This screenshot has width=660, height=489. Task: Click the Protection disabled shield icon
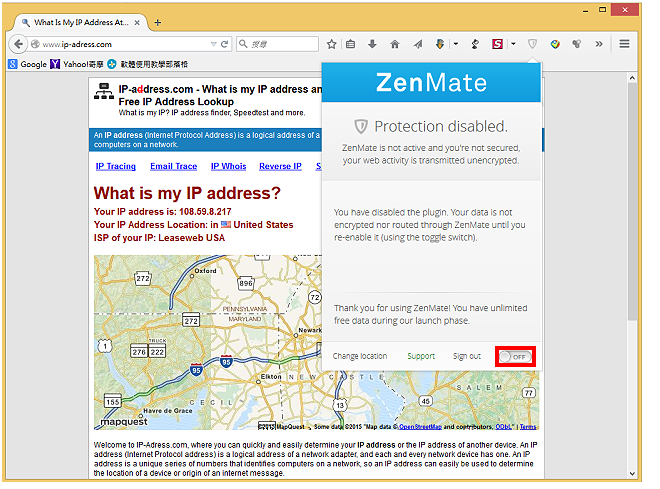pos(361,126)
